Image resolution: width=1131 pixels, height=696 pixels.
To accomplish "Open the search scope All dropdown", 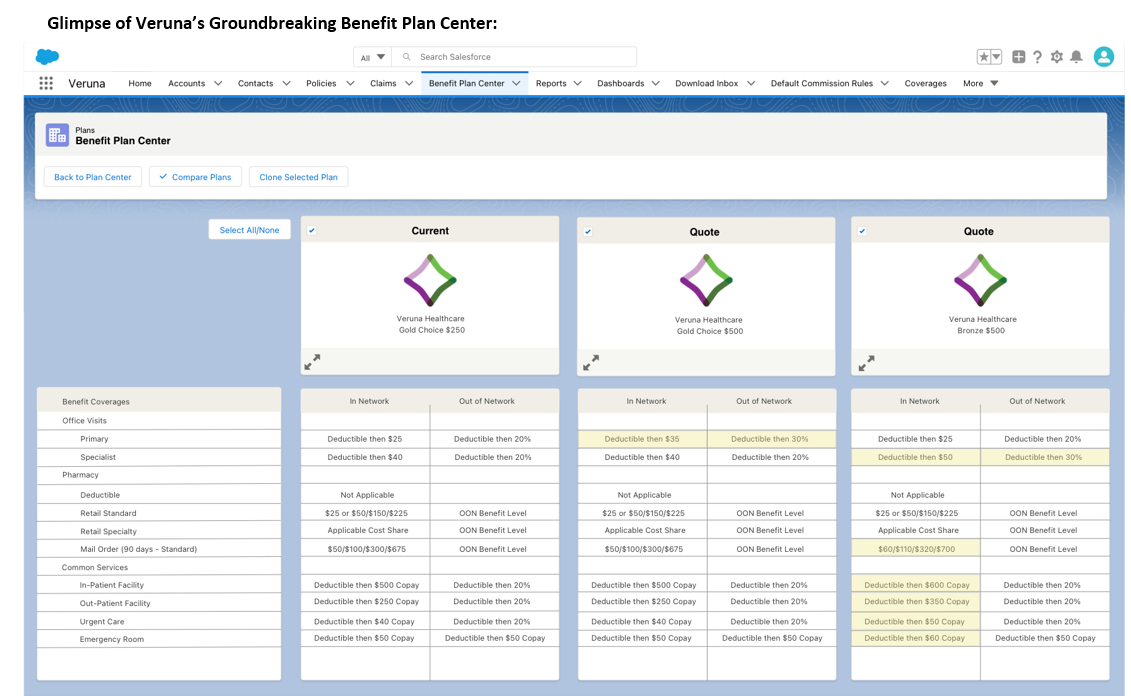I will pyautogui.click(x=372, y=57).
